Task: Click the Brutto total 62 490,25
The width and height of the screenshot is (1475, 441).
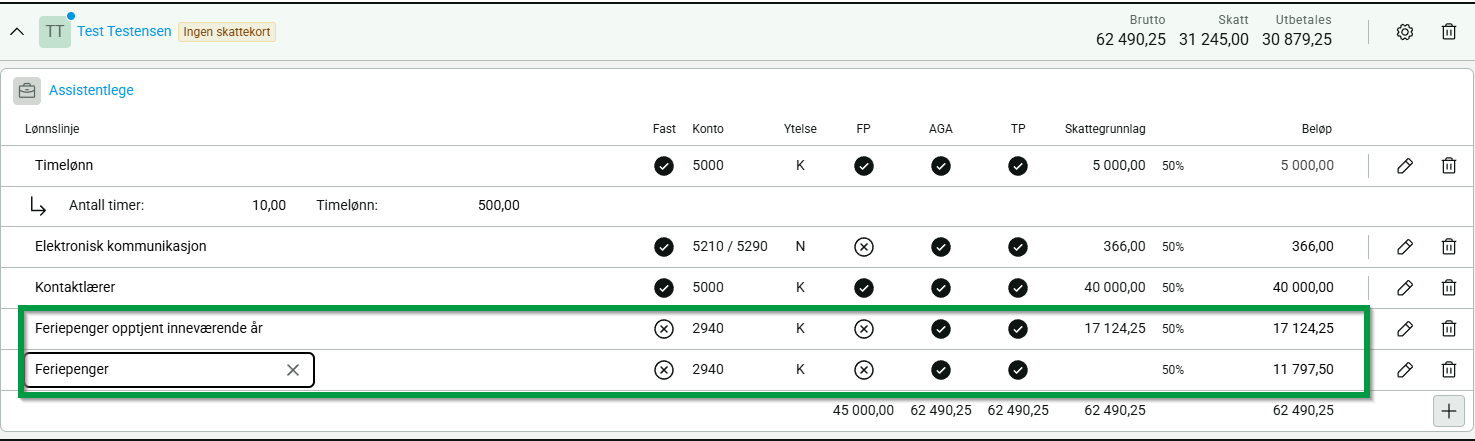Action: click(1131, 40)
